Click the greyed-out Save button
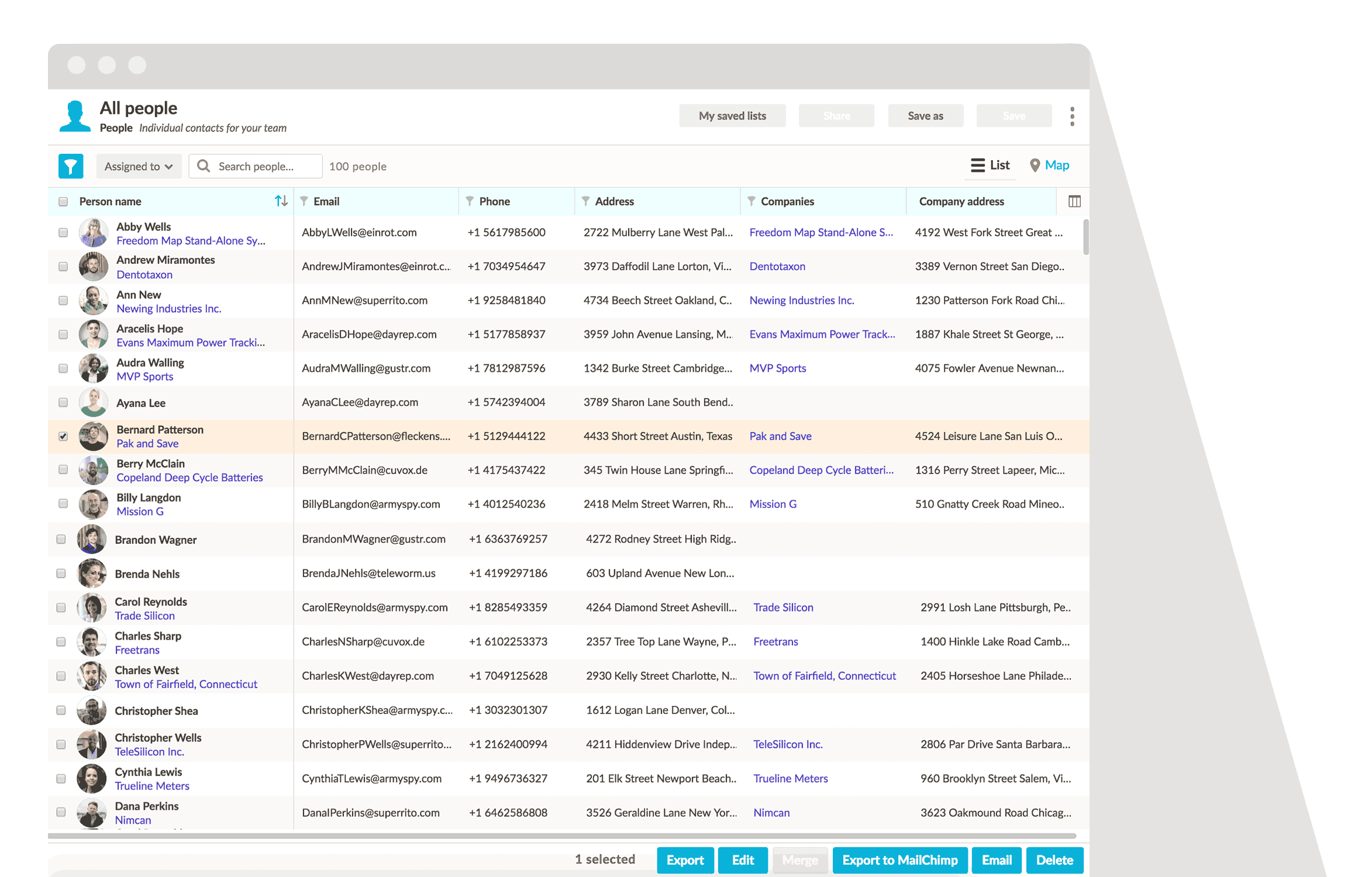1372x877 pixels. click(x=1014, y=116)
